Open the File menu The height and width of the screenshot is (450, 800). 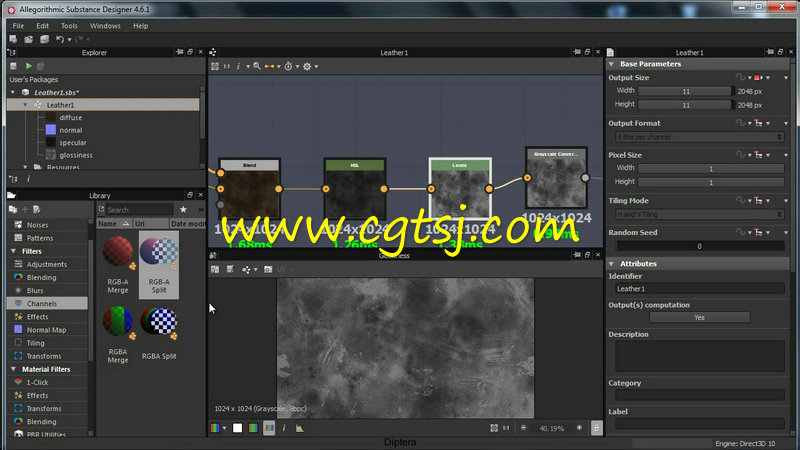[x=18, y=26]
